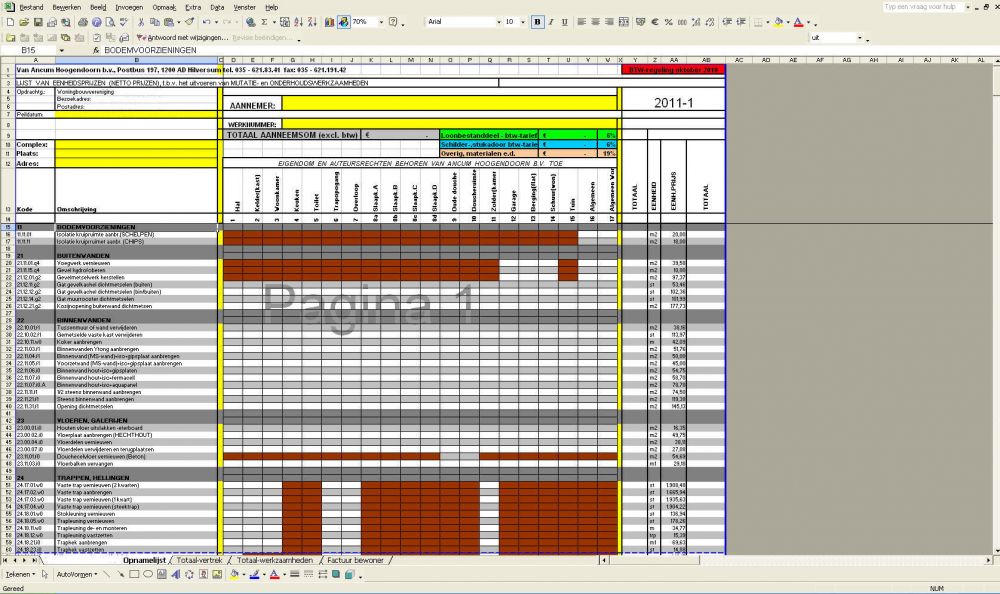Click the Save icon in the toolbar
Viewport: 1000px width, 594px height.
point(36,22)
